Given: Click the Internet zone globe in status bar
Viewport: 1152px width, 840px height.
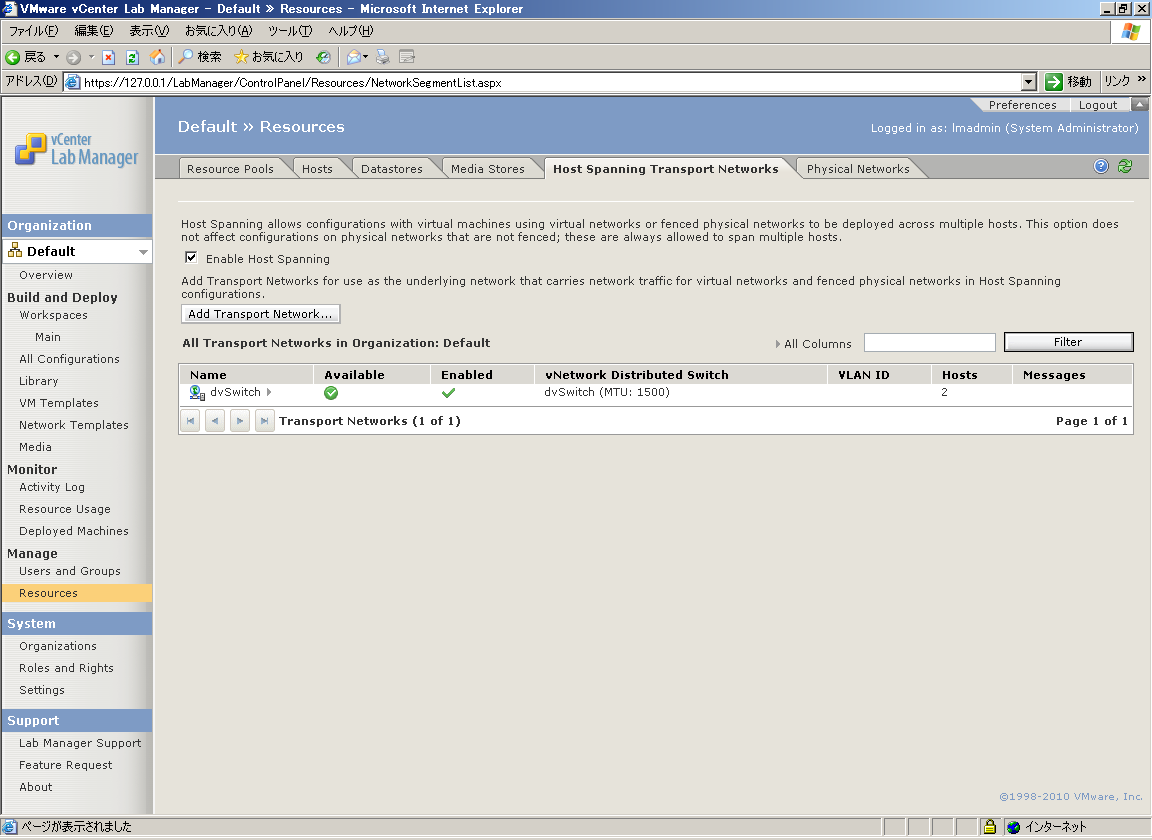Looking at the screenshot, I should (1014, 827).
